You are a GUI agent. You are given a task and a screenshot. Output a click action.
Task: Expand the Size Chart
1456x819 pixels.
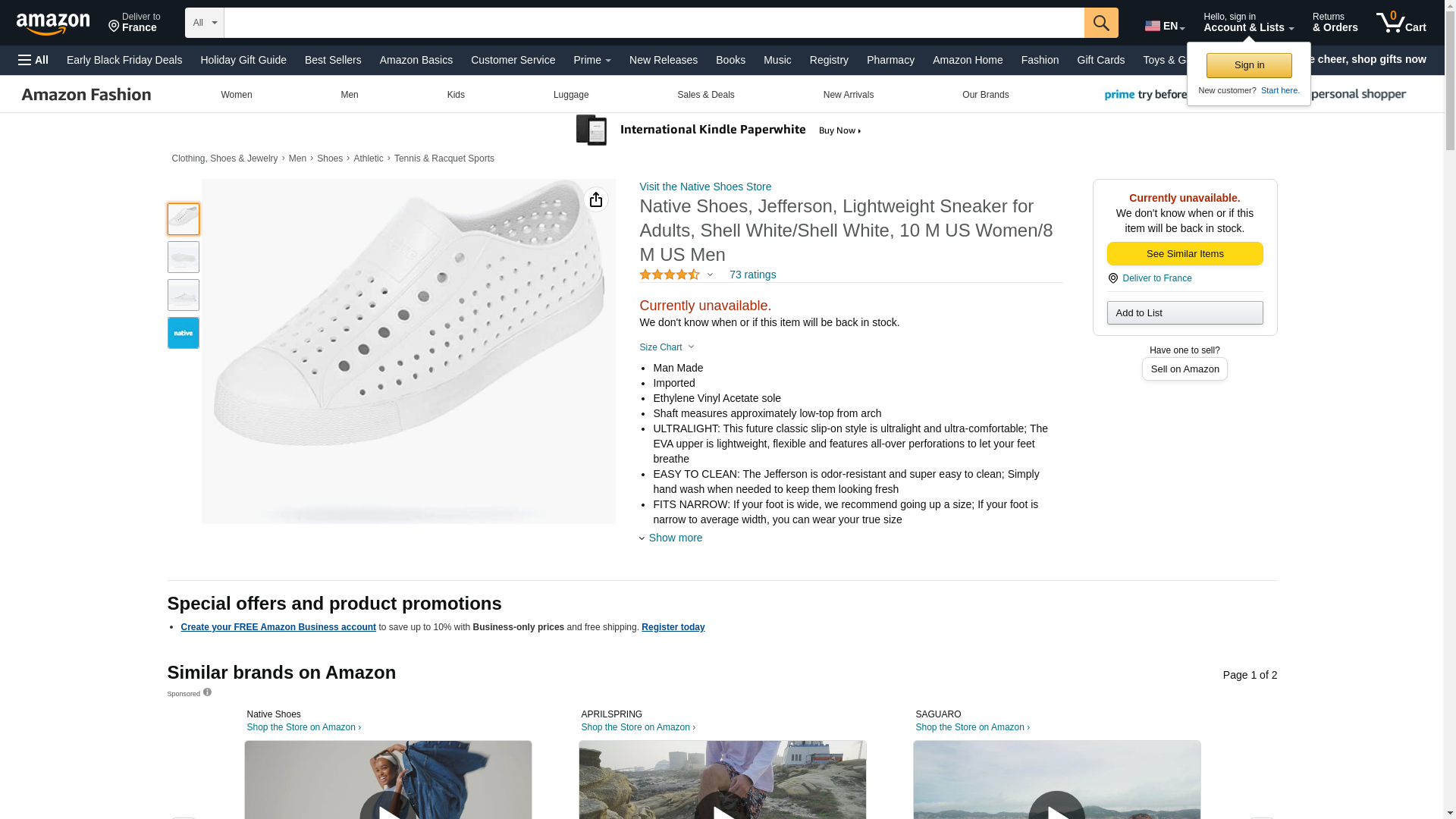667,347
